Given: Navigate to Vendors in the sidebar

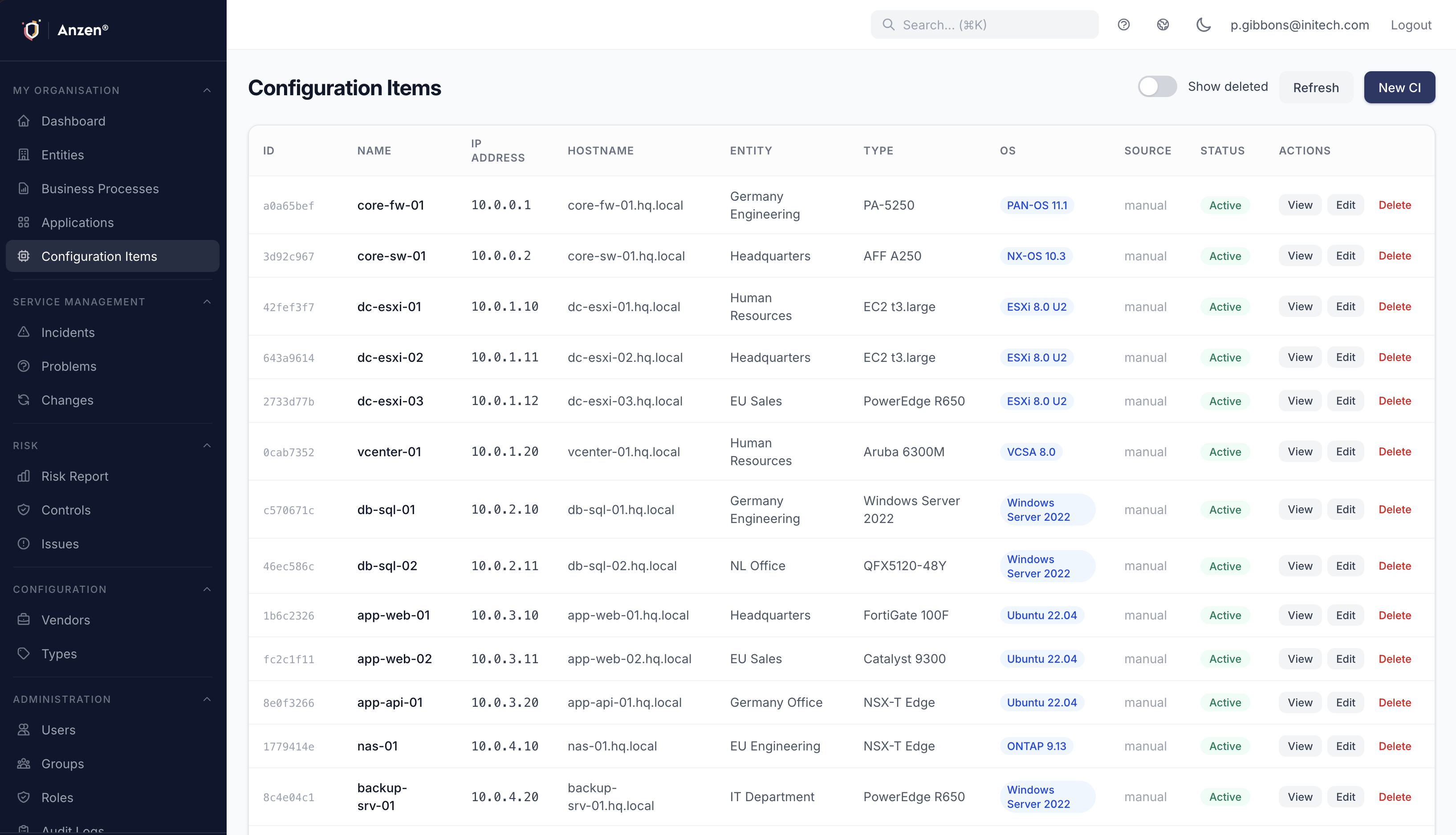Looking at the screenshot, I should coord(65,620).
